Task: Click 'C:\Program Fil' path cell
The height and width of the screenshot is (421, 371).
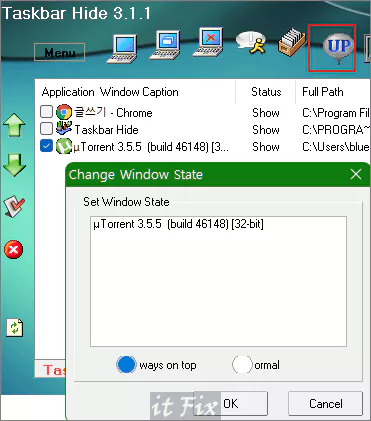Action: pos(336,113)
